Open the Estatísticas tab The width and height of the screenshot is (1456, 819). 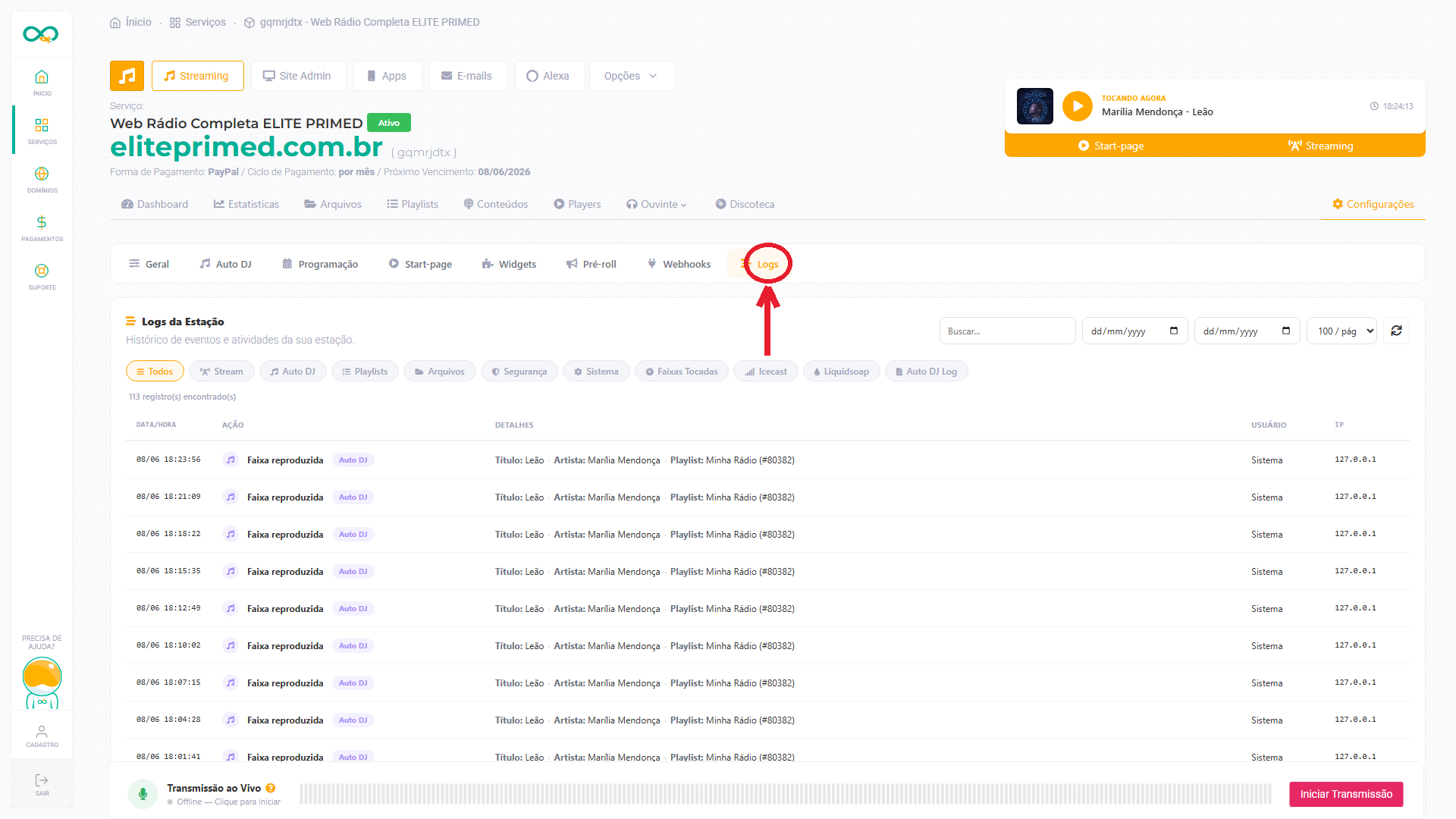click(246, 204)
